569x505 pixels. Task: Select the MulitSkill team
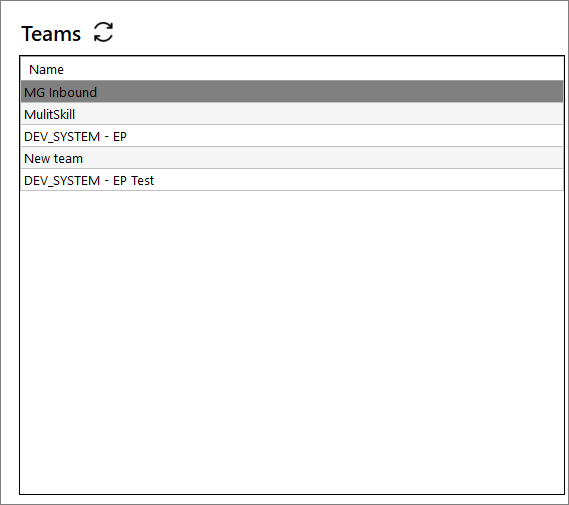point(292,114)
